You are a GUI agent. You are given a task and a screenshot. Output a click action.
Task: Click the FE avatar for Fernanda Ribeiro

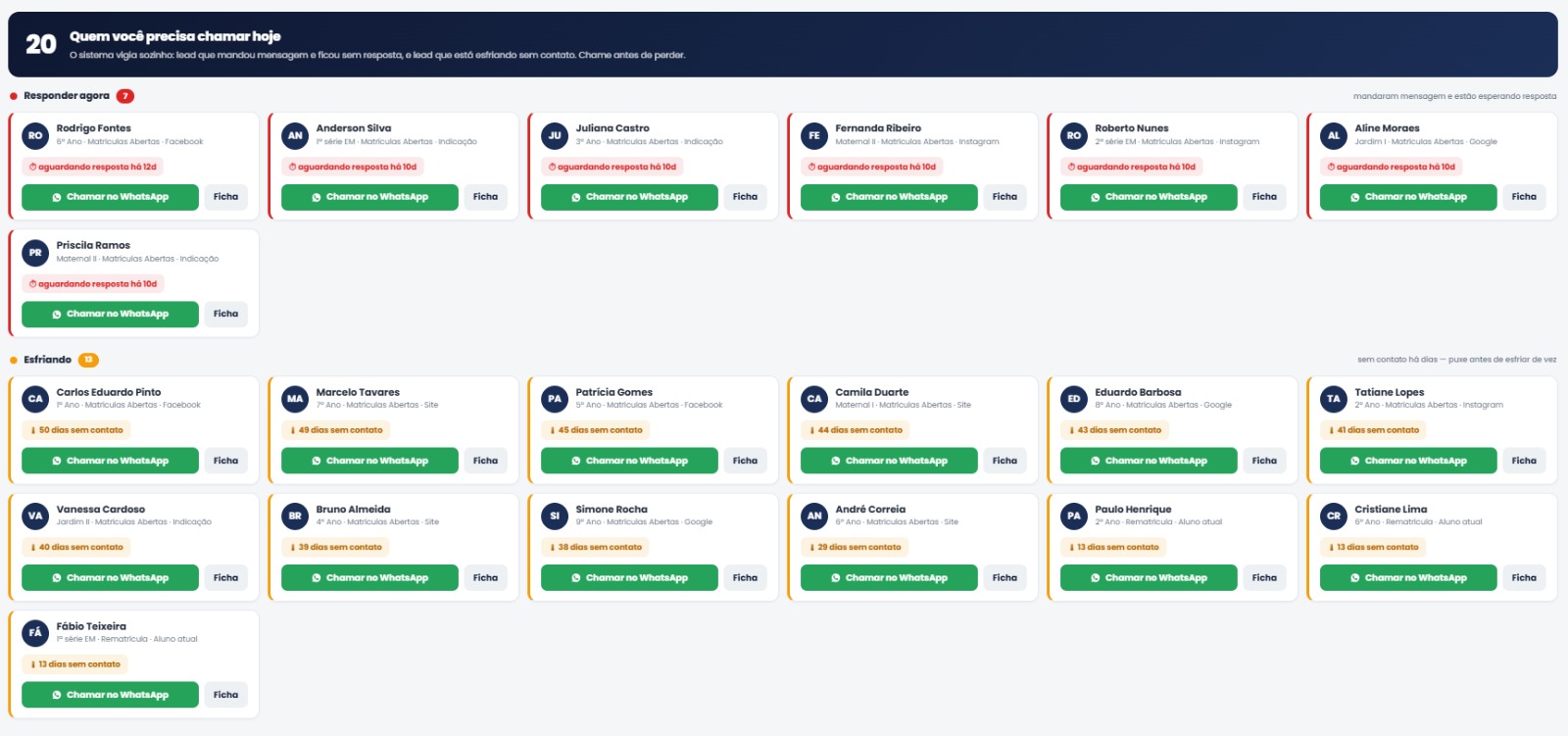(x=814, y=135)
